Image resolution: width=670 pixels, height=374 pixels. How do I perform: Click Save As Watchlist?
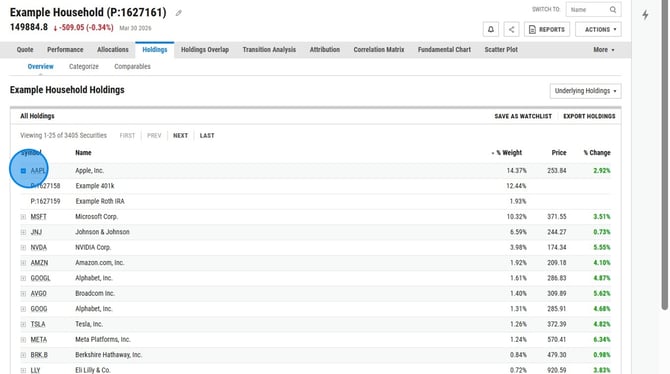pyautogui.click(x=523, y=116)
